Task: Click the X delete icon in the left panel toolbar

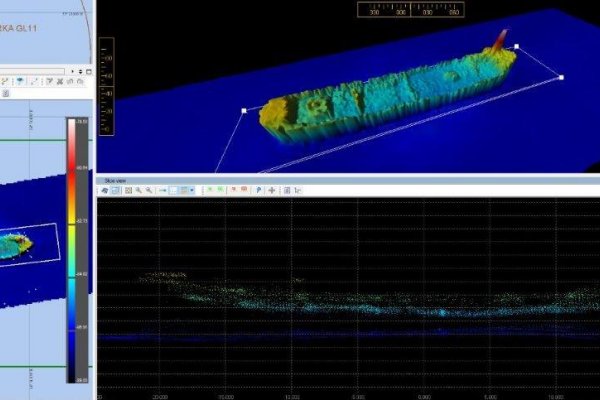Action: point(60,81)
